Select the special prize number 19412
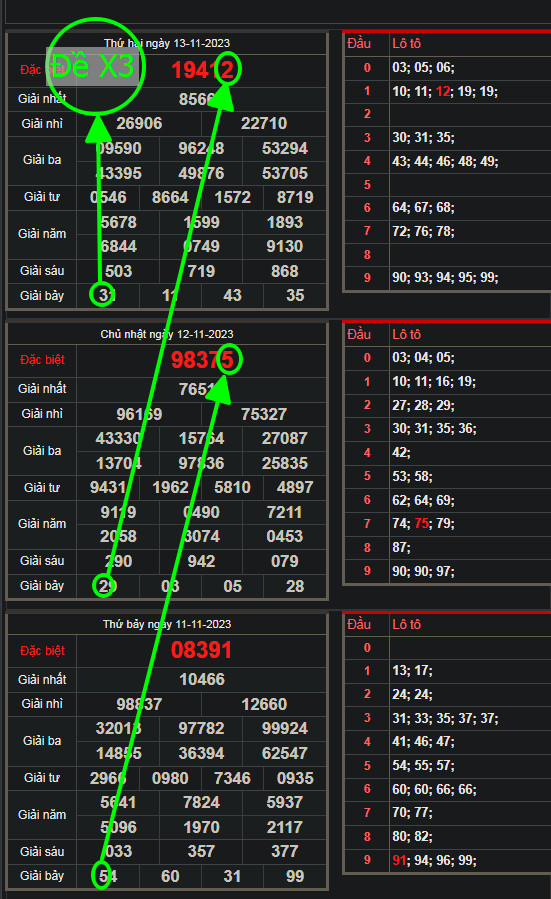The width and height of the screenshot is (551, 899). (202, 70)
